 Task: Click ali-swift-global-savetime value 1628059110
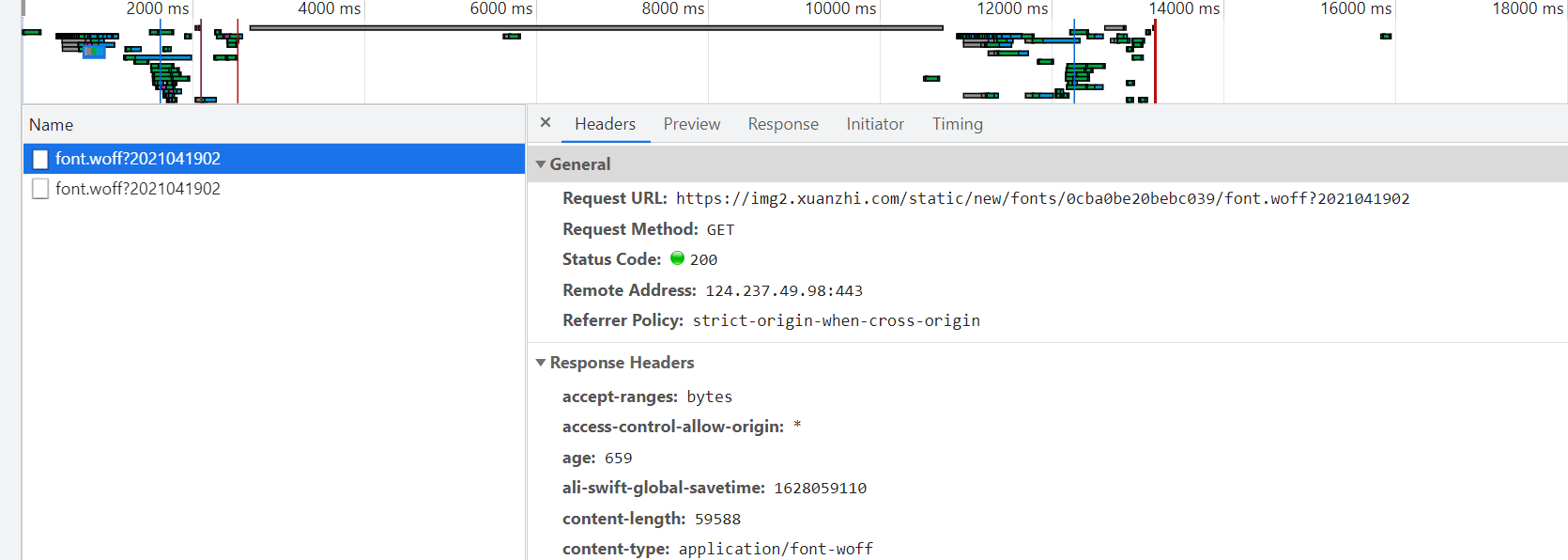pyautogui.click(x=820, y=489)
